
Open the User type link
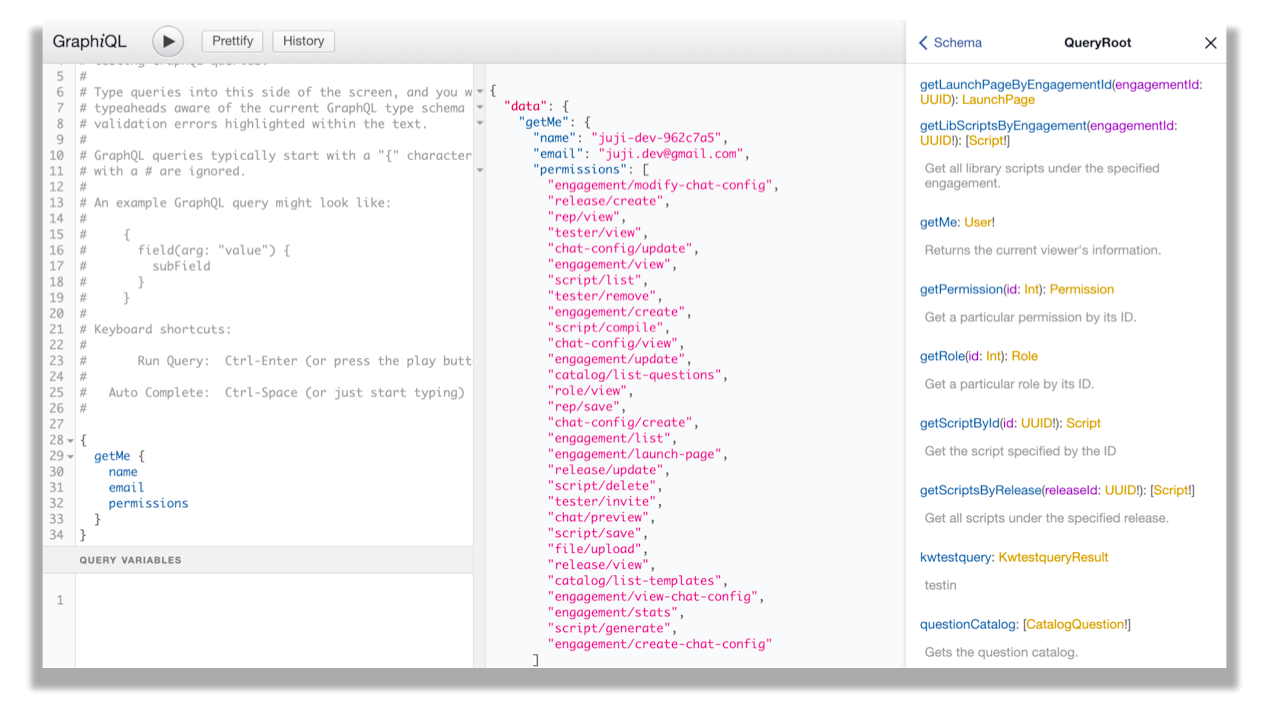[977, 222]
